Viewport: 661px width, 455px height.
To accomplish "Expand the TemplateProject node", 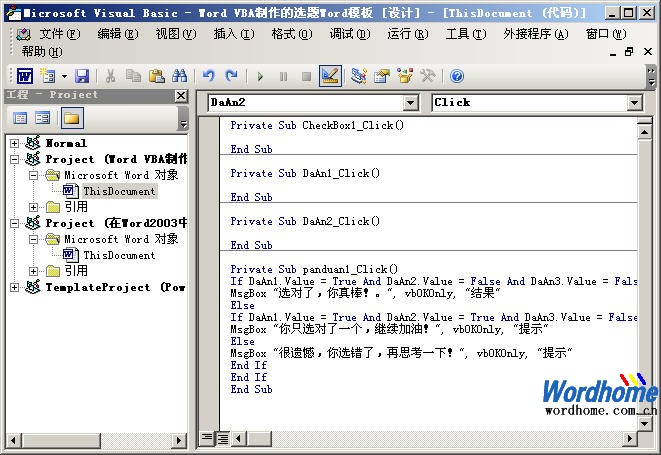I will click(x=14, y=288).
